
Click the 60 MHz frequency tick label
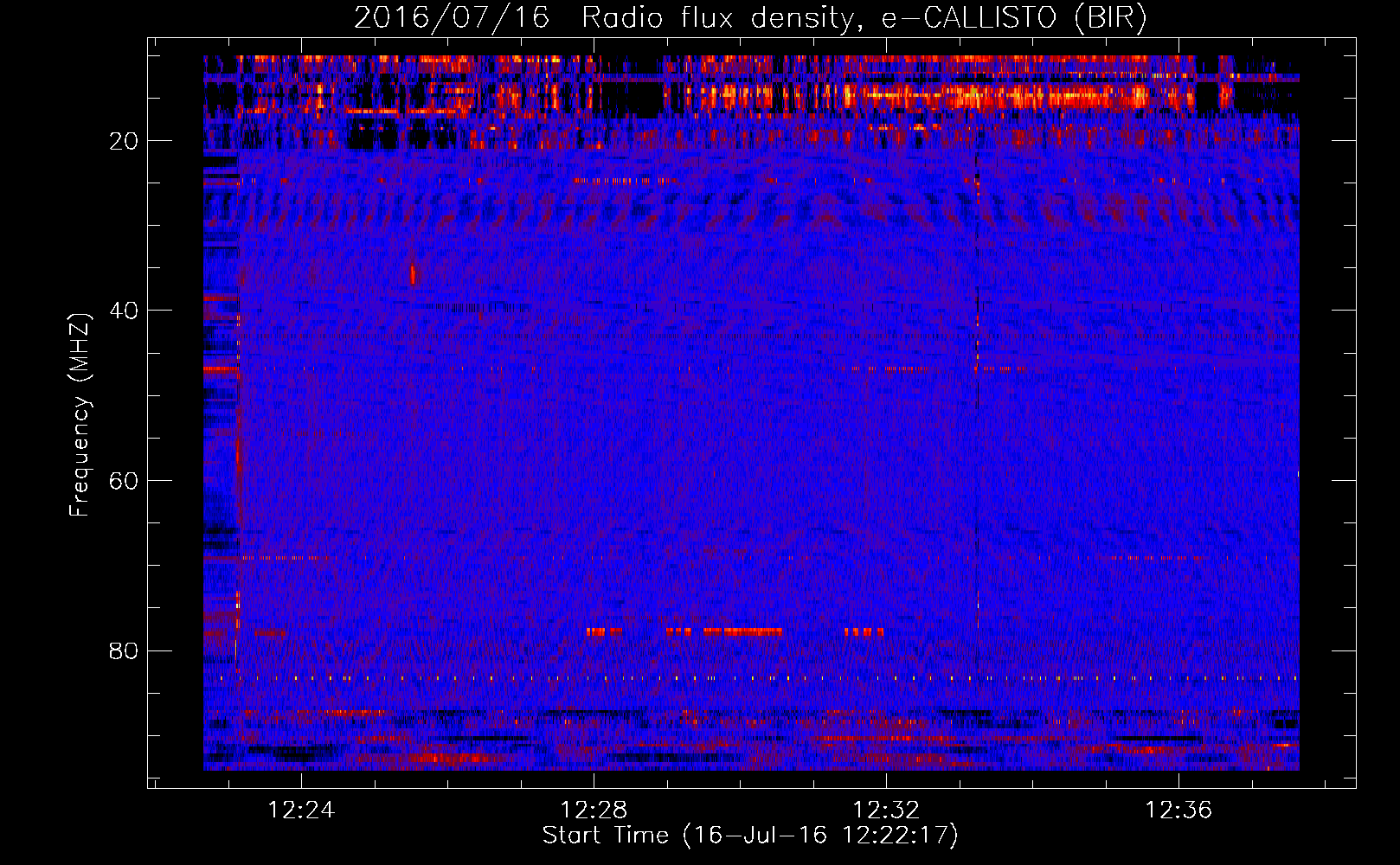point(125,481)
